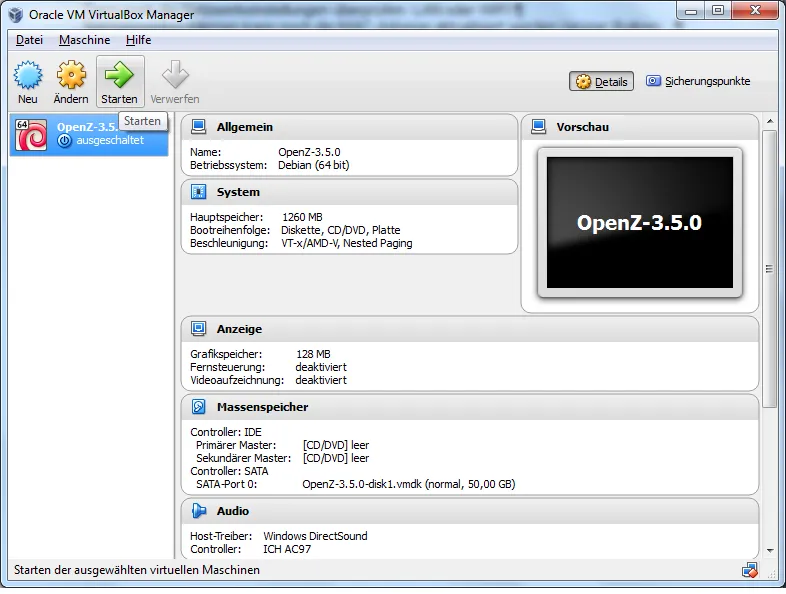Click Sekundärer Master [CD/DVD] leer entry
This screenshot has height=594, width=786.
pos(283,458)
